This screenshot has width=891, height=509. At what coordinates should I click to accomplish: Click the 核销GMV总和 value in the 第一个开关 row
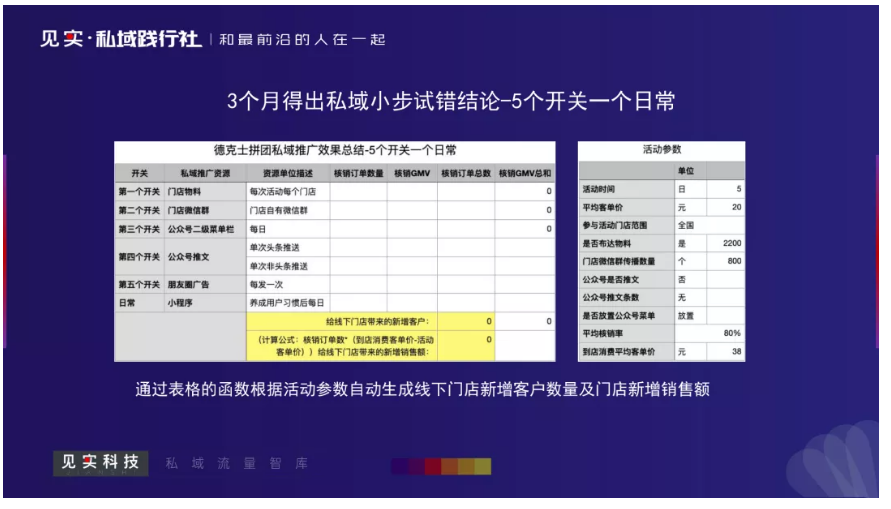[x=524, y=191]
